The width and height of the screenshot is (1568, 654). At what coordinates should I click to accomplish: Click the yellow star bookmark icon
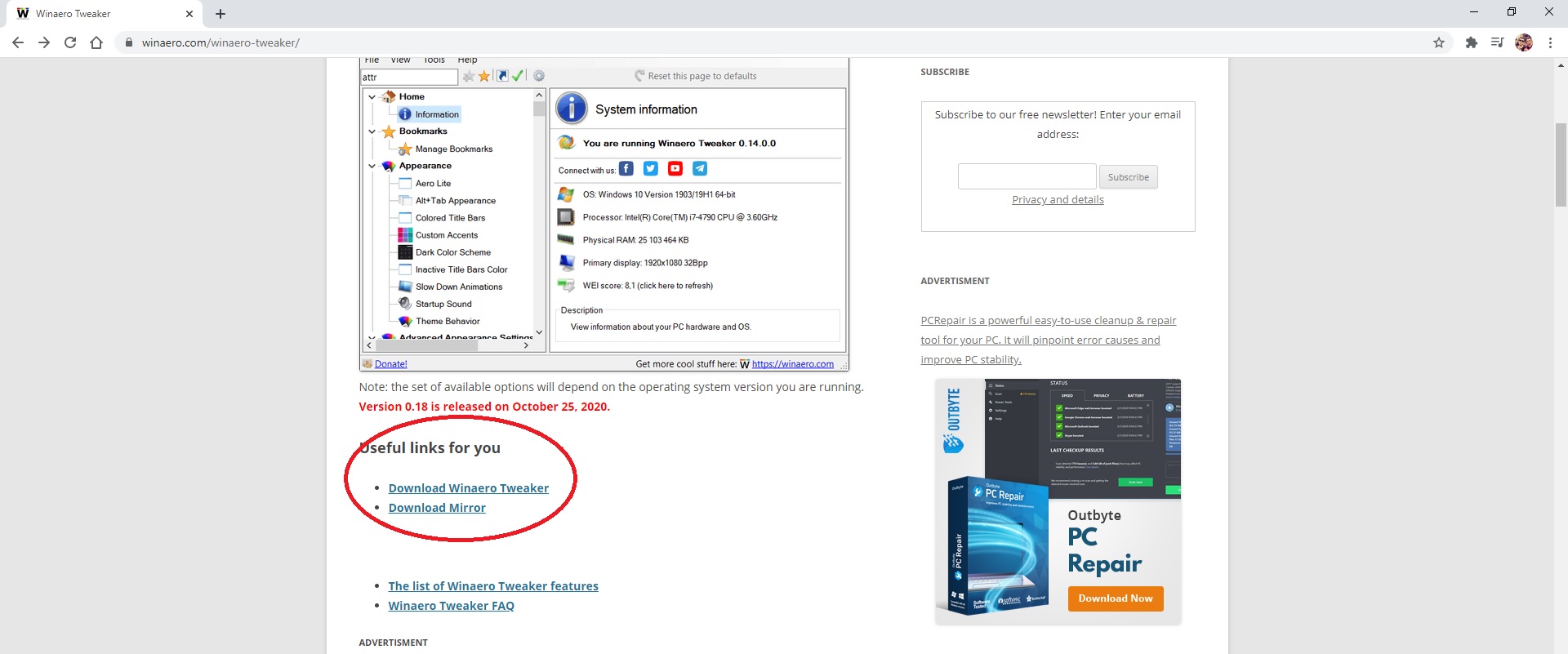(484, 76)
